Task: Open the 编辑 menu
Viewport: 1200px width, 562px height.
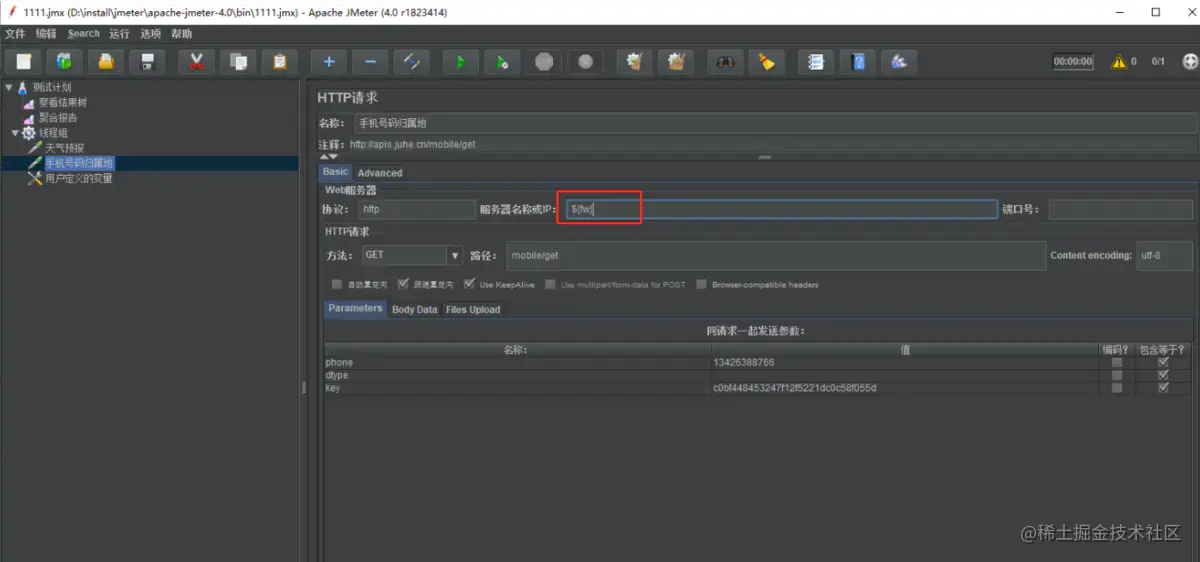Action: pyautogui.click(x=47, y=34)
